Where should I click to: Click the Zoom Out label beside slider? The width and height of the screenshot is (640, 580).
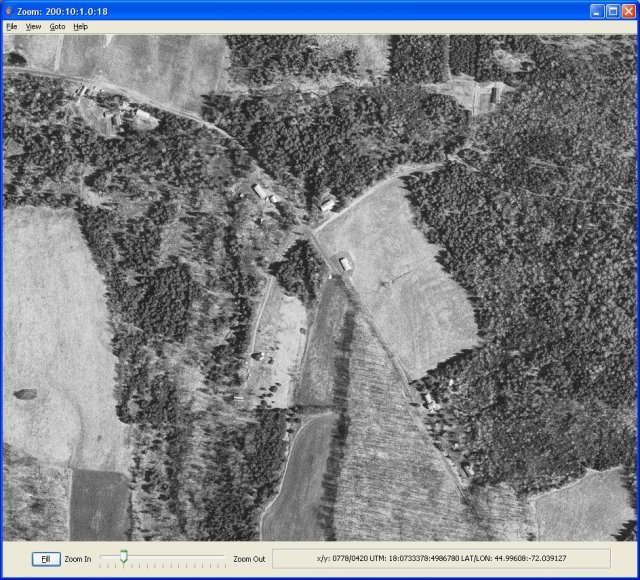point(249,559)
